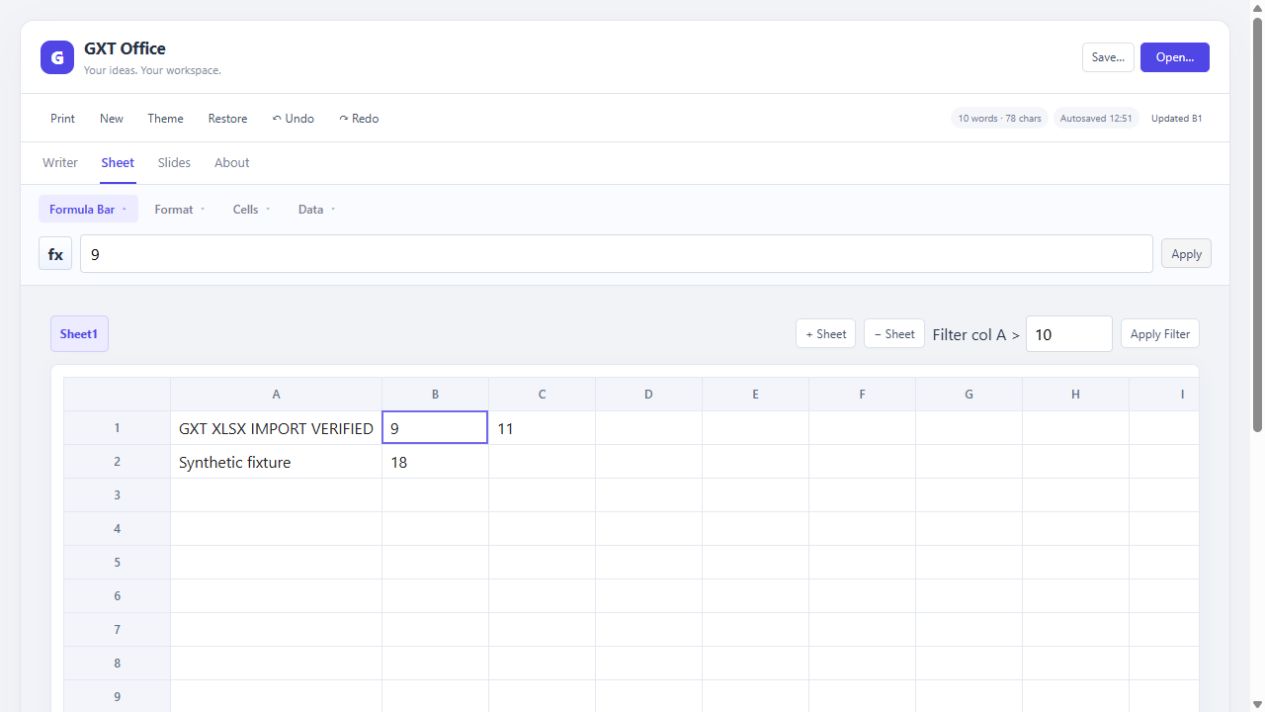Open the Theme option
1265x712 pixels.
click(165, 118)
